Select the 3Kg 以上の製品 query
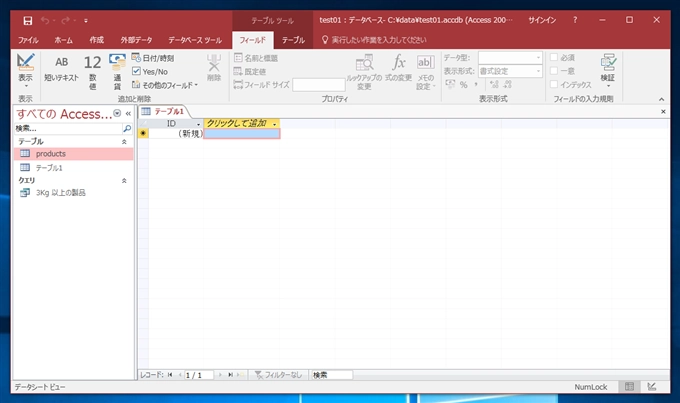The width and height of the screenshot is (680, 403). (x=74, y=193)
